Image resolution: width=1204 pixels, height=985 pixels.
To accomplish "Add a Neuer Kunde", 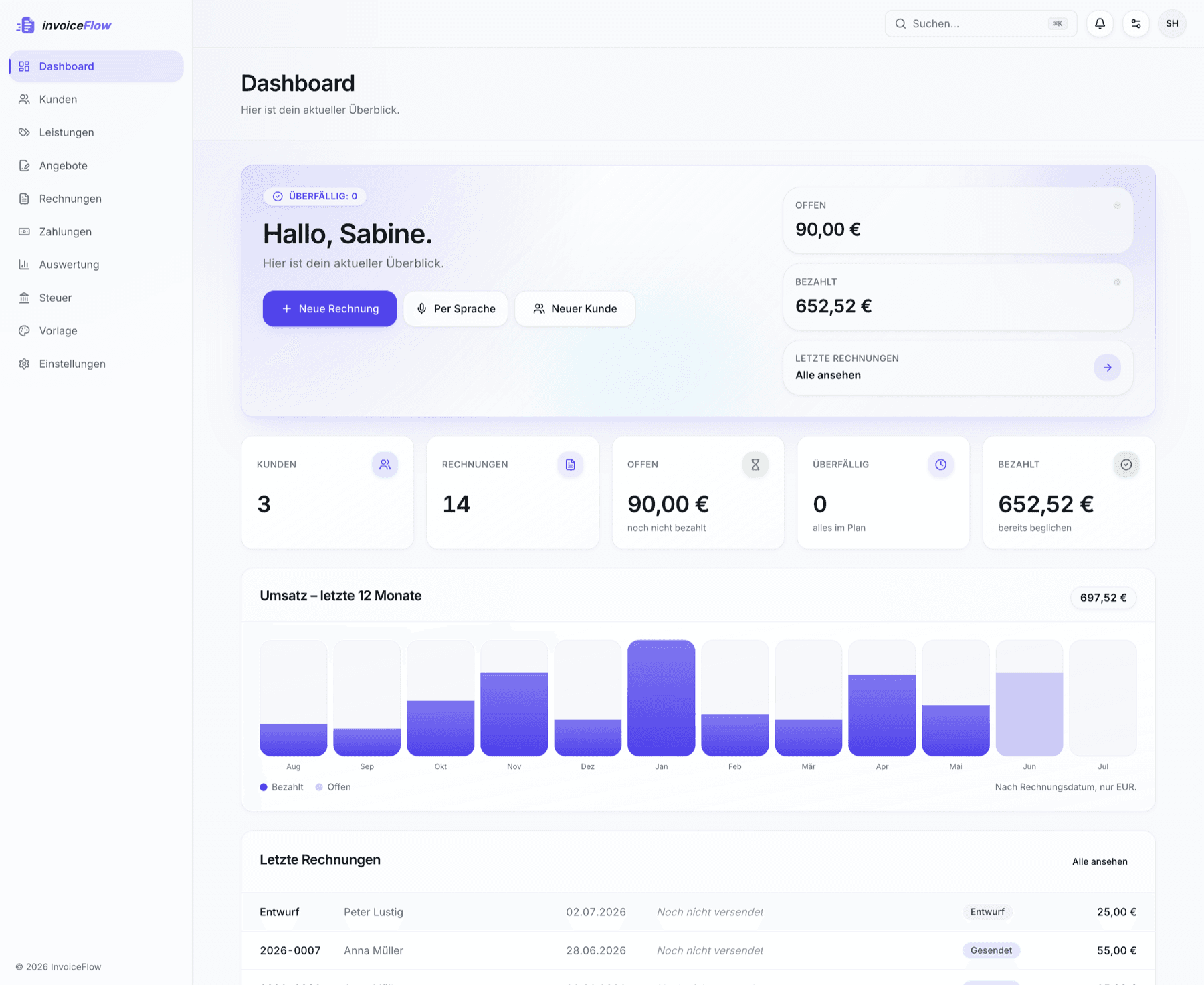I will coord(575,308).
